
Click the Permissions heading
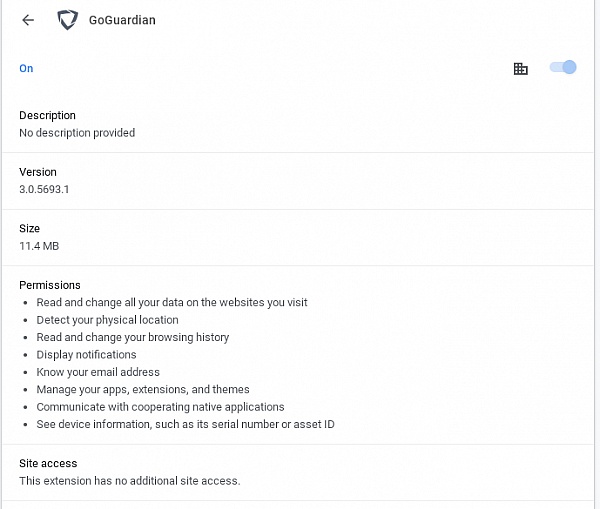[50, 285]
